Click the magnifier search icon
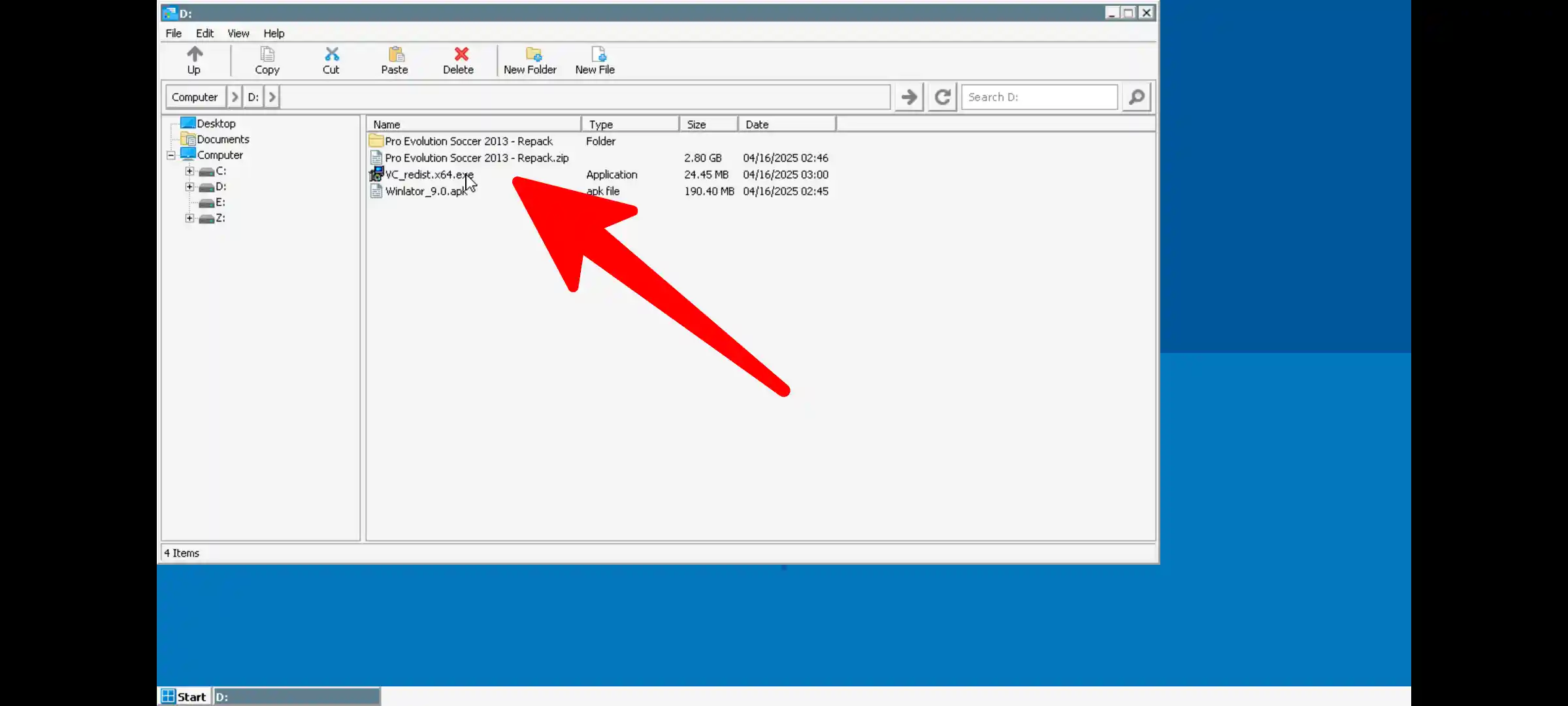The width and height of the screenshot is (1568, 706). pyautogui.click(x=1136, y=97)
